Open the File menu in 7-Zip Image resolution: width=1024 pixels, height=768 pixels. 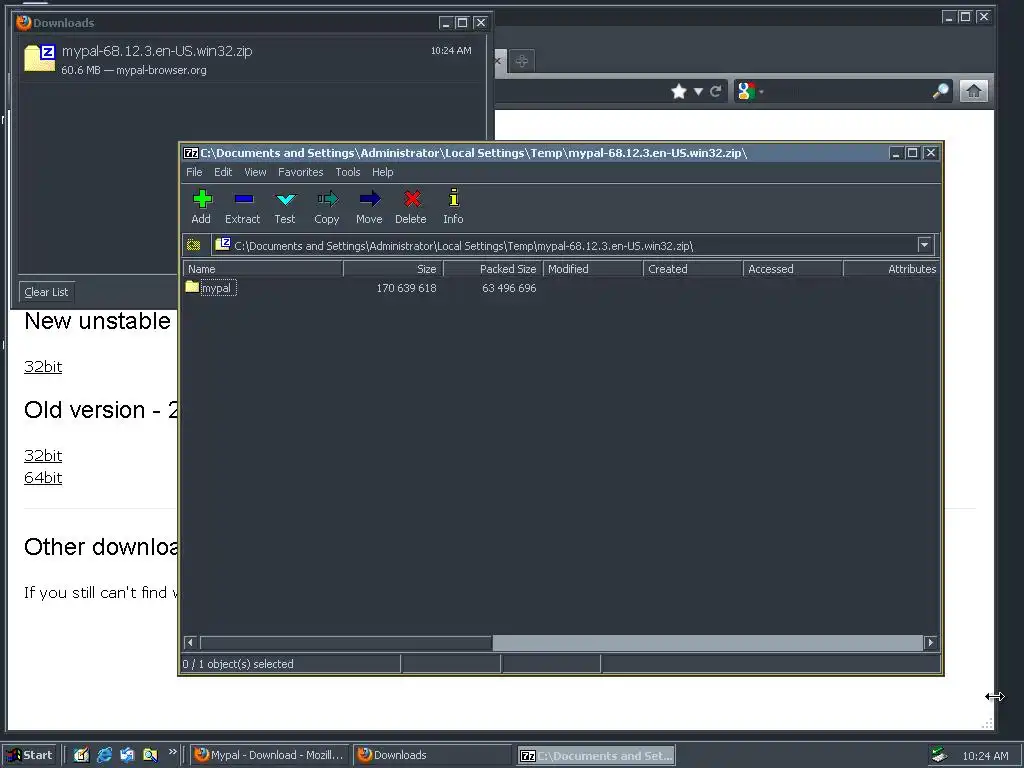click(x=194, y=172)
